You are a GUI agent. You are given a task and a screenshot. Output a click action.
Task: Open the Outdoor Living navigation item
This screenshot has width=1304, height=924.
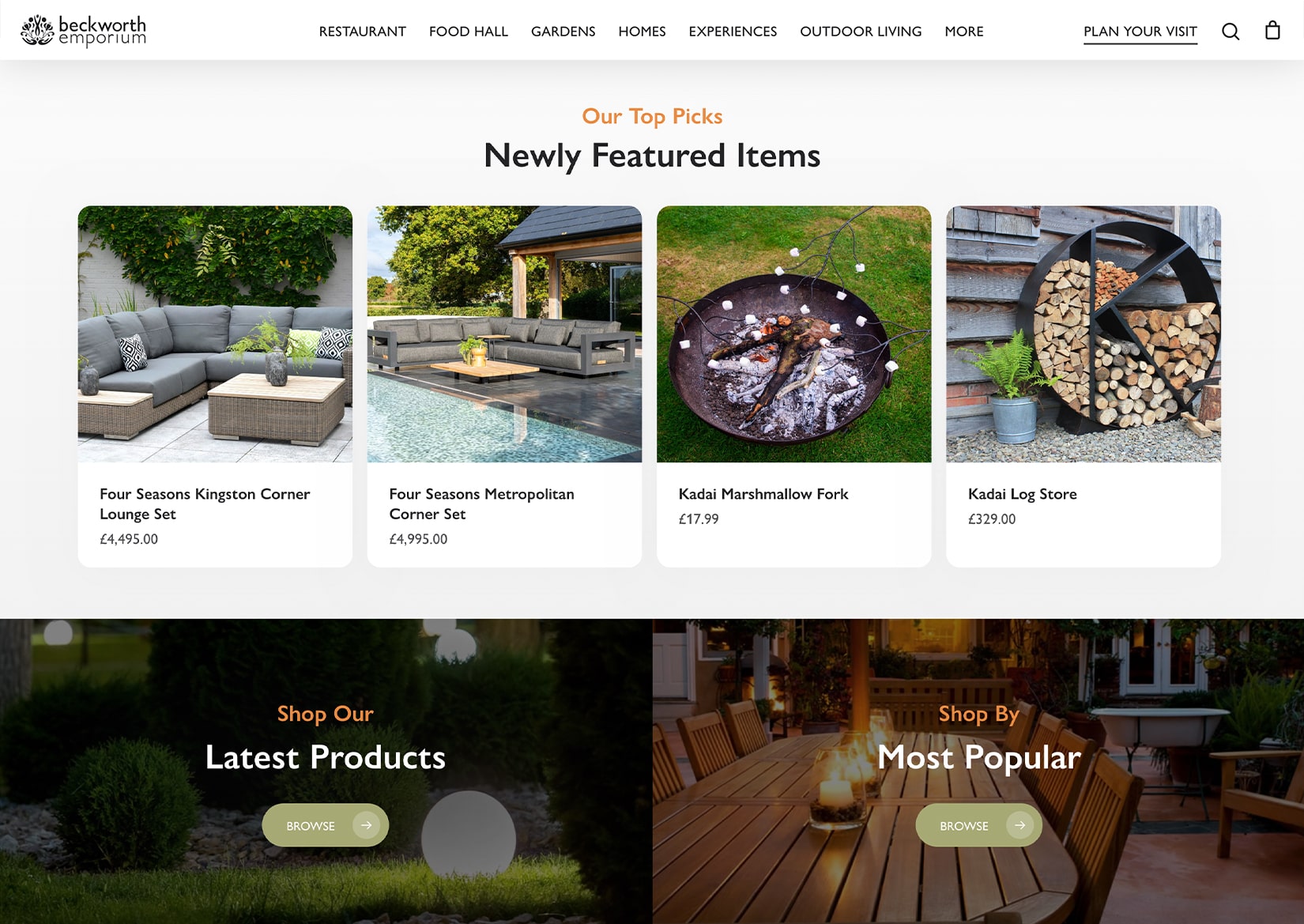tap(861, 32)
